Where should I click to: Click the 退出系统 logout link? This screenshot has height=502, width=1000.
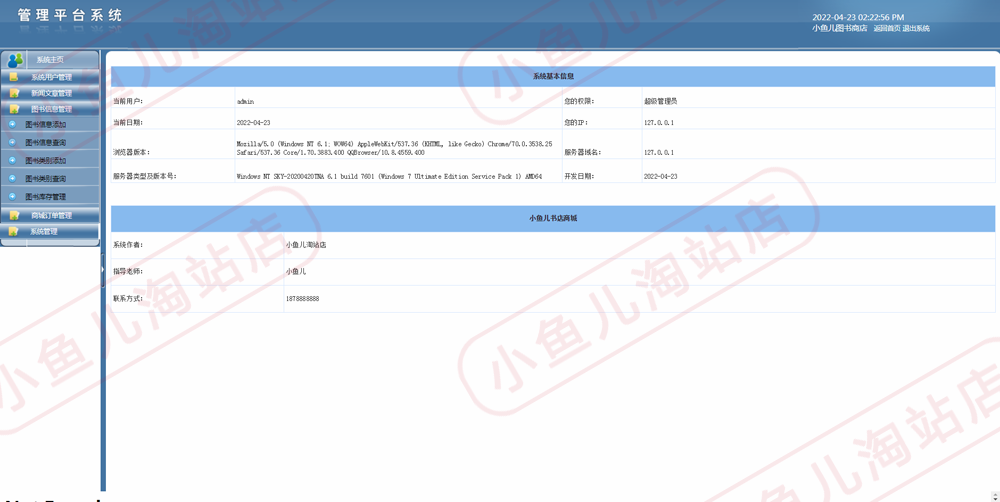pos(916,28)
